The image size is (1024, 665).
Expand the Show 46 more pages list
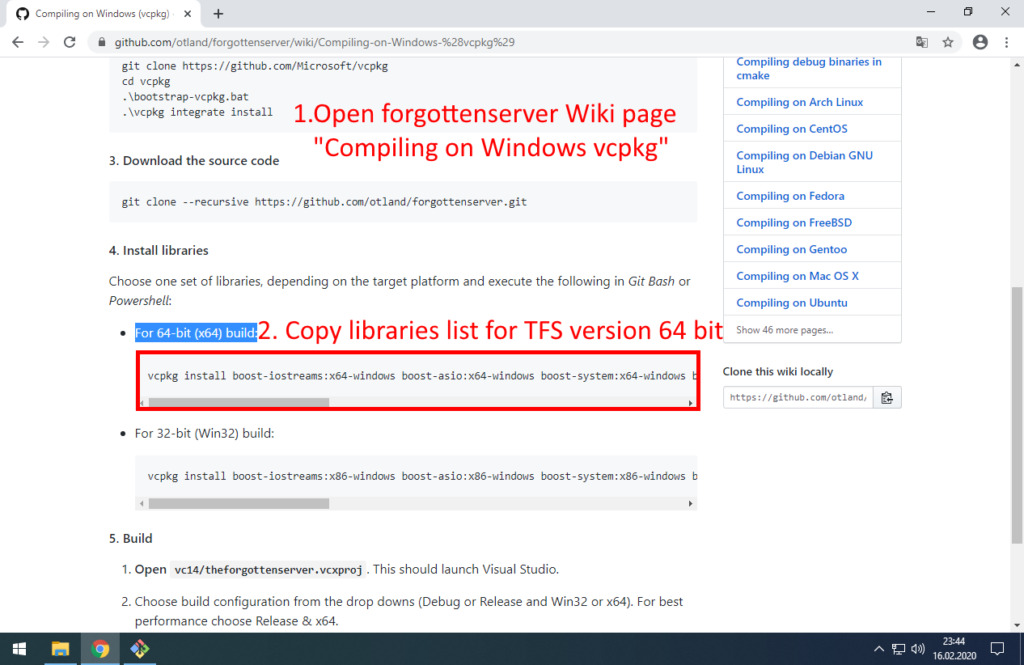(x=784, y=330)
